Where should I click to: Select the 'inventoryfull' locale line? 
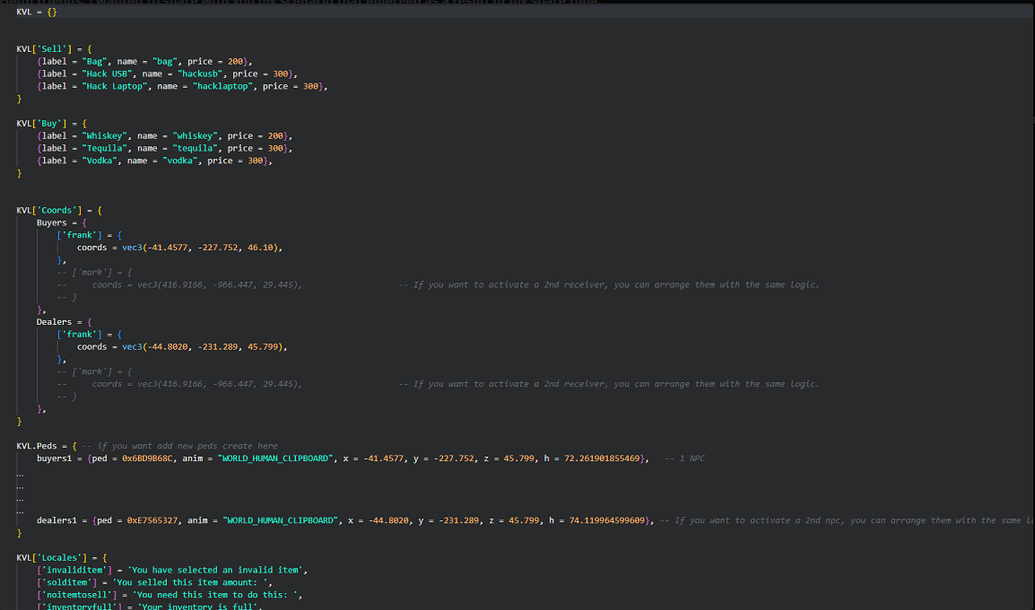(x=100, y=606)
